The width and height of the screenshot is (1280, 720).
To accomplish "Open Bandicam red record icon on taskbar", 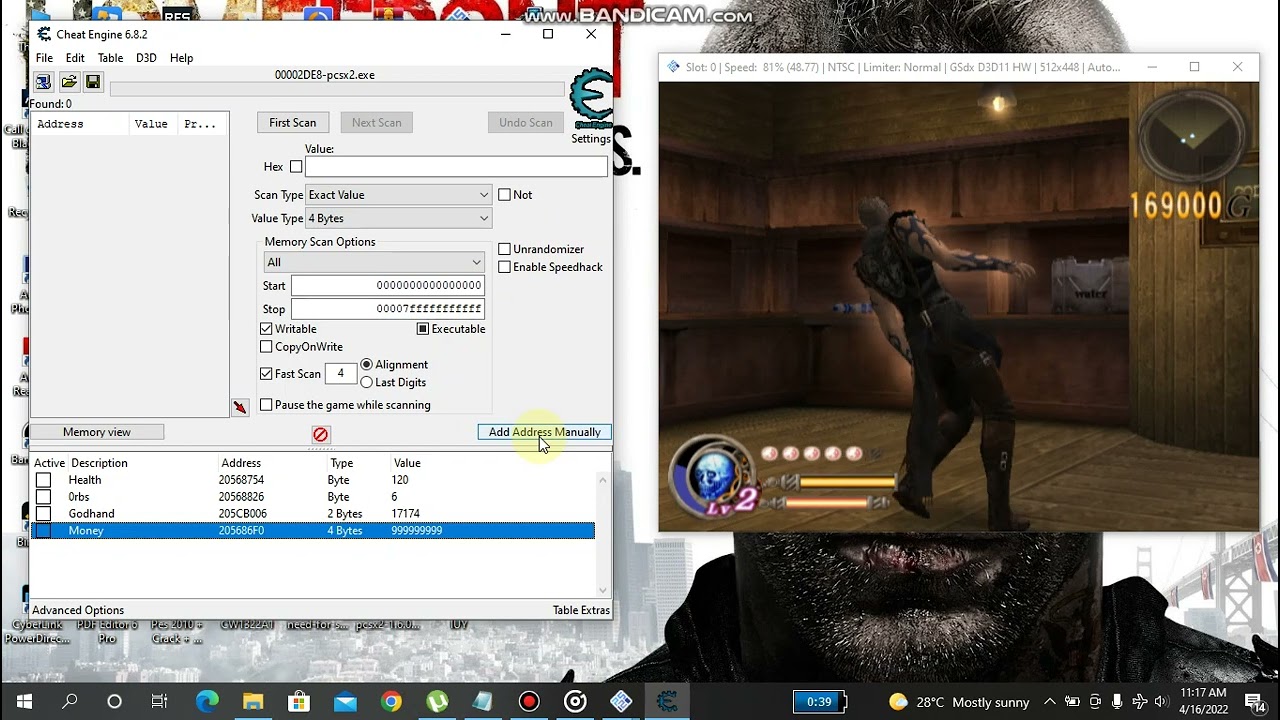I will [x=529, y=701].
